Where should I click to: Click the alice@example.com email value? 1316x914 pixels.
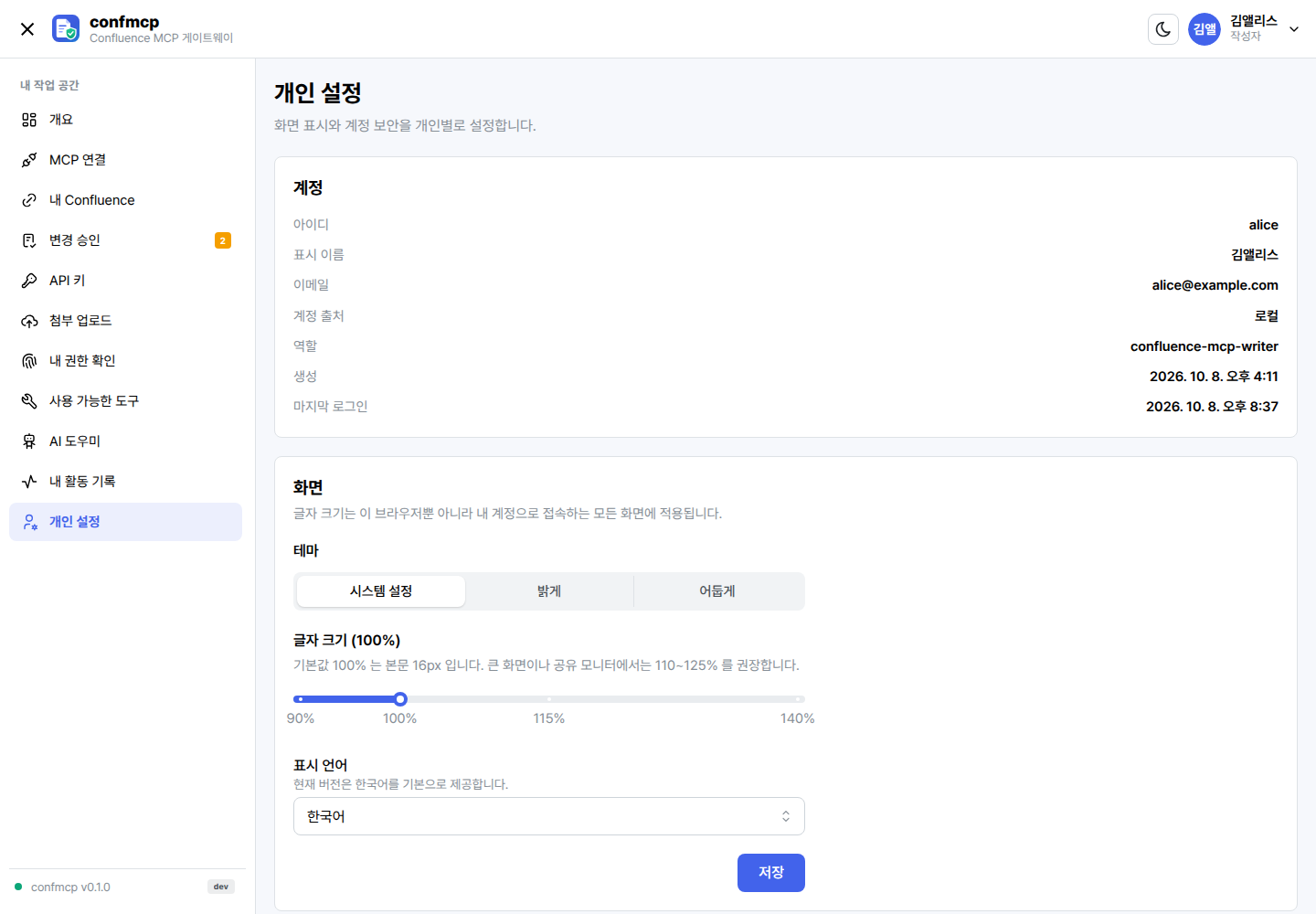coord(1215,285)
